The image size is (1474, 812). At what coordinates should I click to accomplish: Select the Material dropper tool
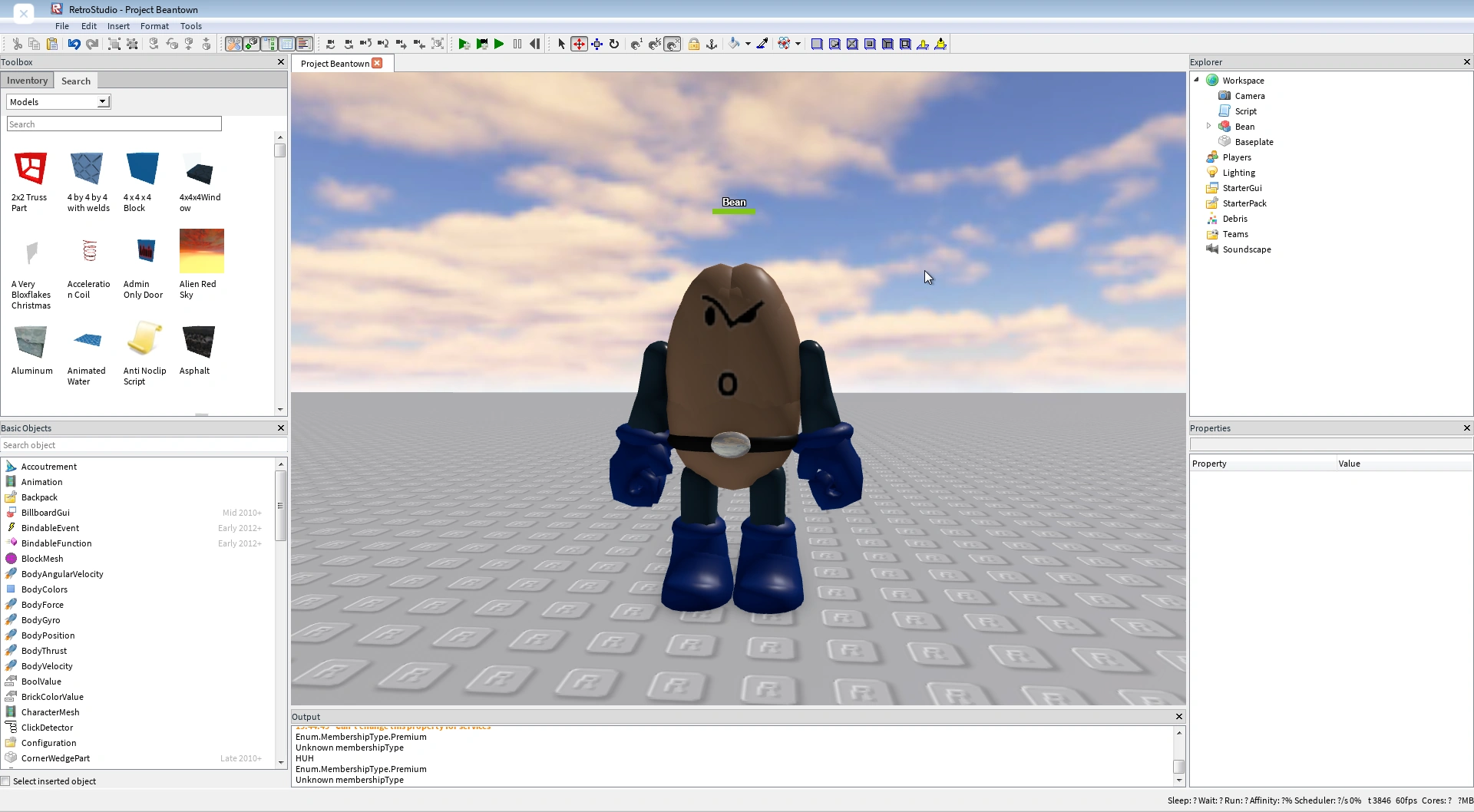pos(762,44)
